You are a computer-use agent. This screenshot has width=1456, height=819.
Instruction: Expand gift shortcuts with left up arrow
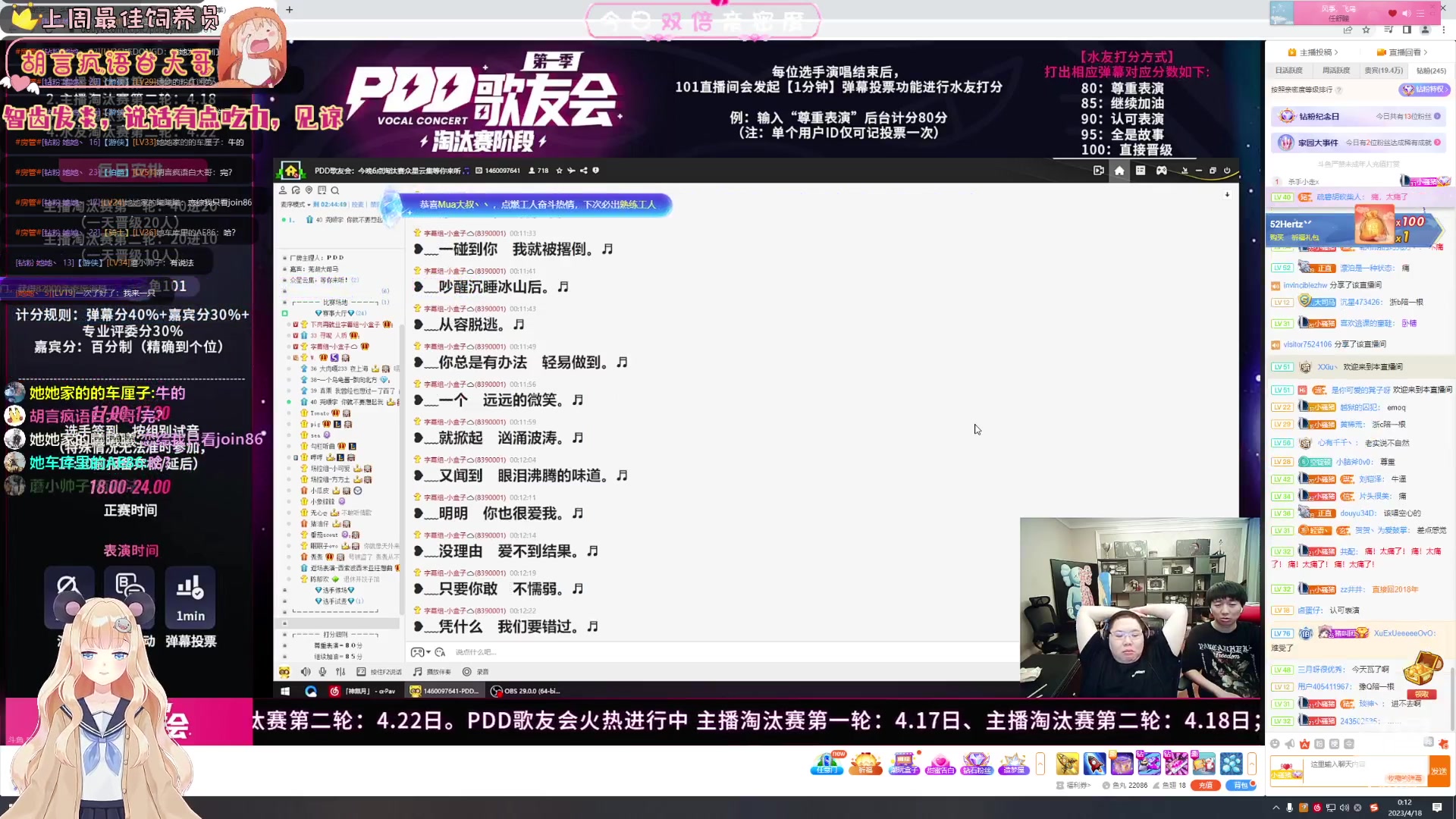1040,764
